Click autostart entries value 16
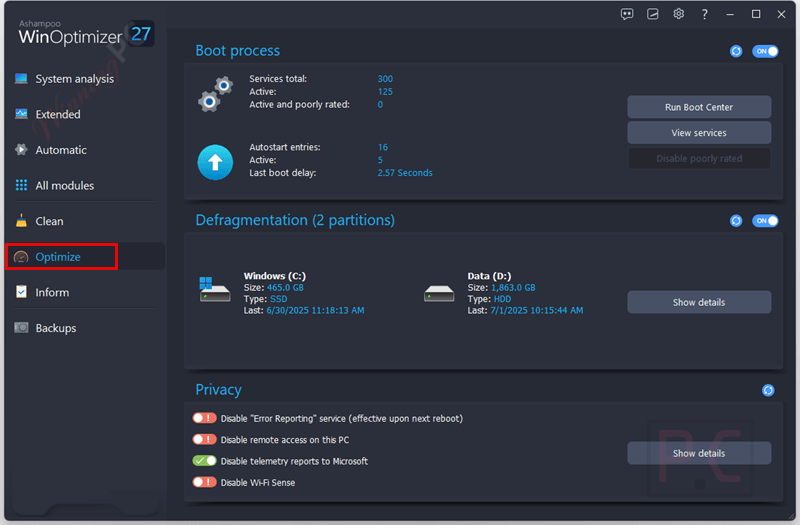Viewport: 800px width, 525px height. tap(383, 147)
